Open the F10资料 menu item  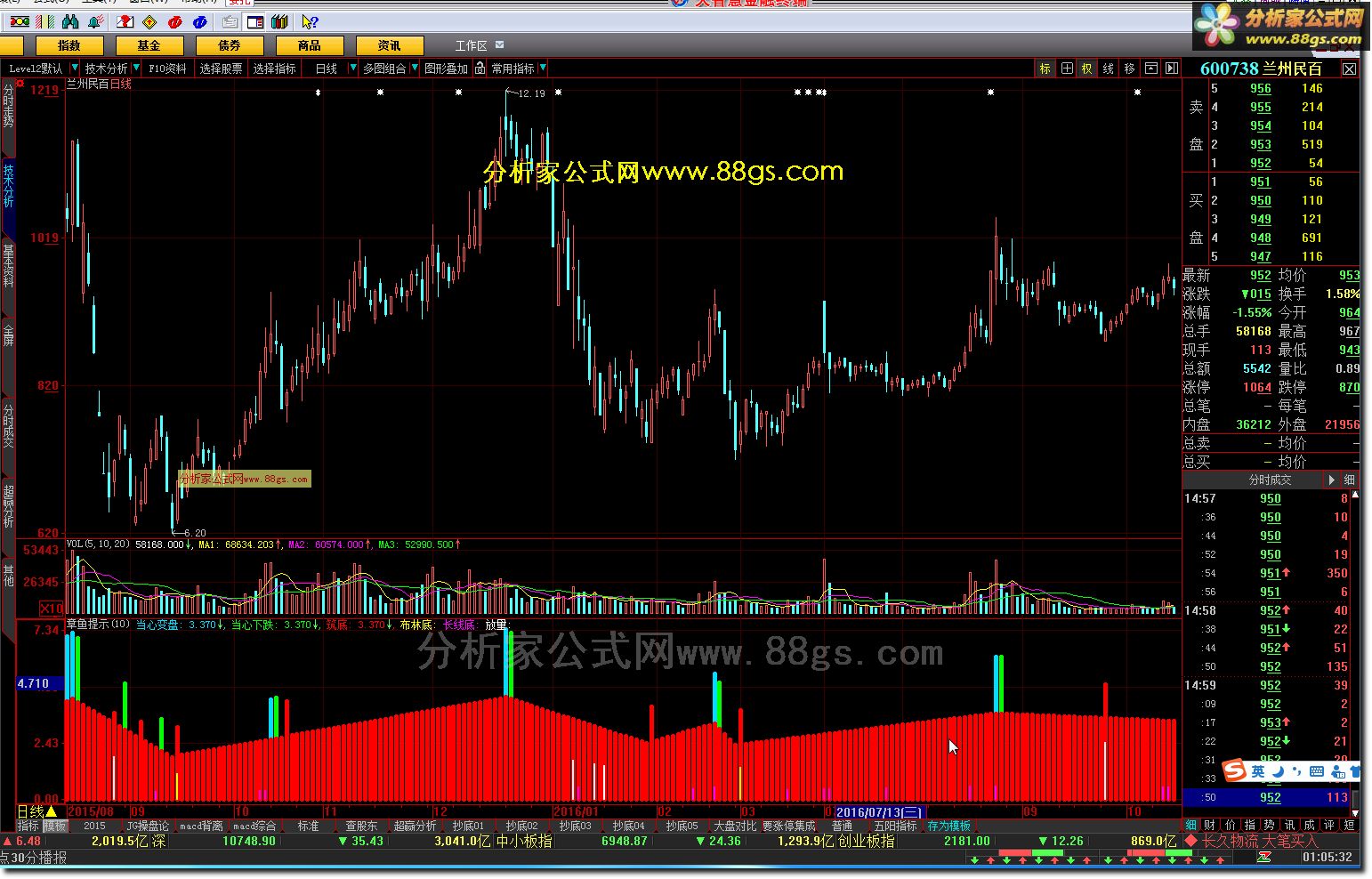pos(167,69)
